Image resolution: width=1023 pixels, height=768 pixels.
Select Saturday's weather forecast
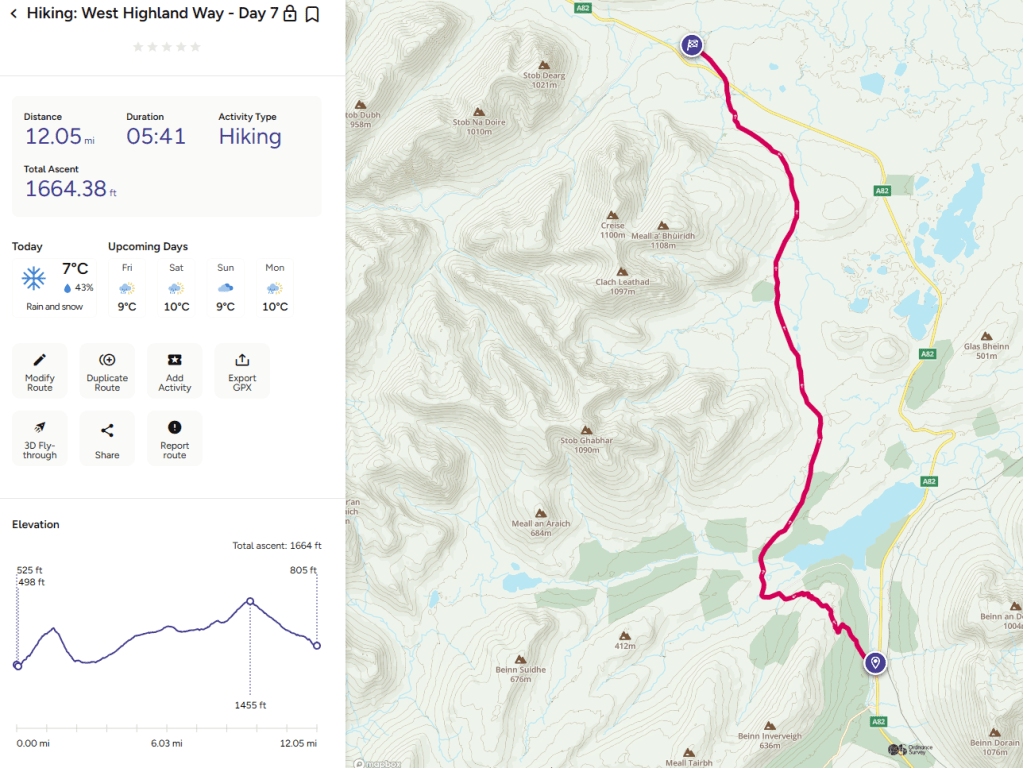point(176,288)
